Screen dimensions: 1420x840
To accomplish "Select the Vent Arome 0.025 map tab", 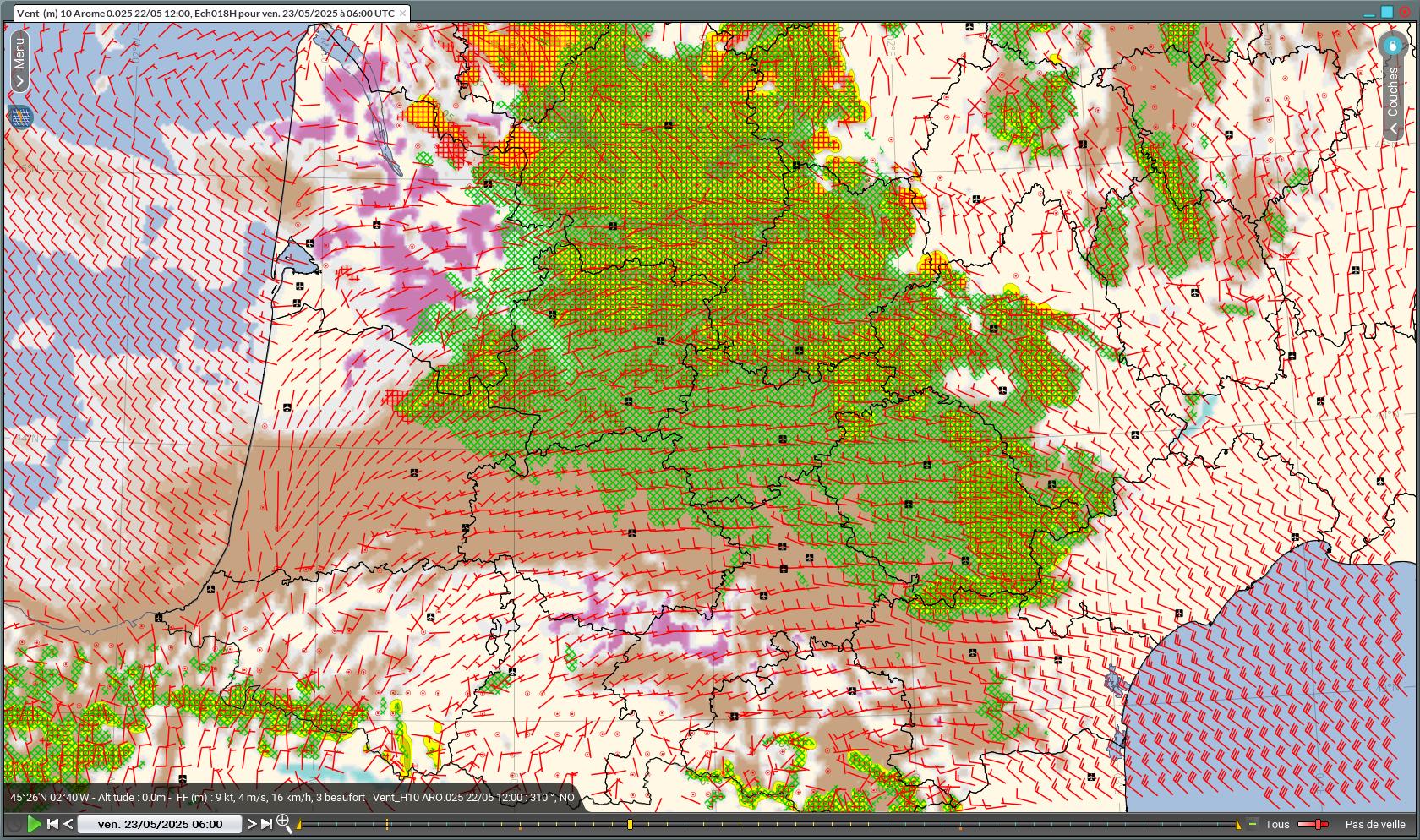I will (205, 14).
